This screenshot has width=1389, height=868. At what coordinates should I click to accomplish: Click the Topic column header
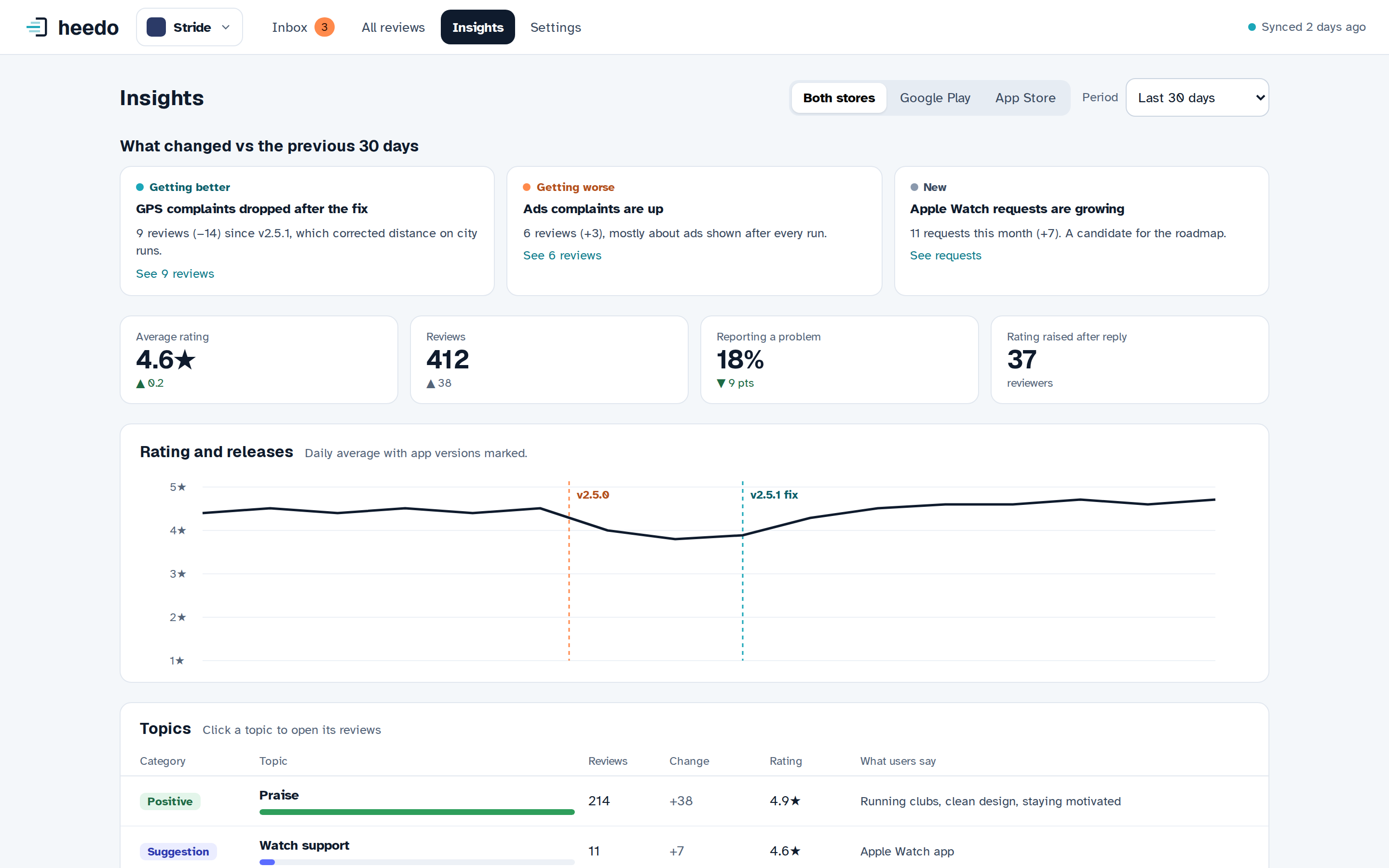tap(273, 761)
